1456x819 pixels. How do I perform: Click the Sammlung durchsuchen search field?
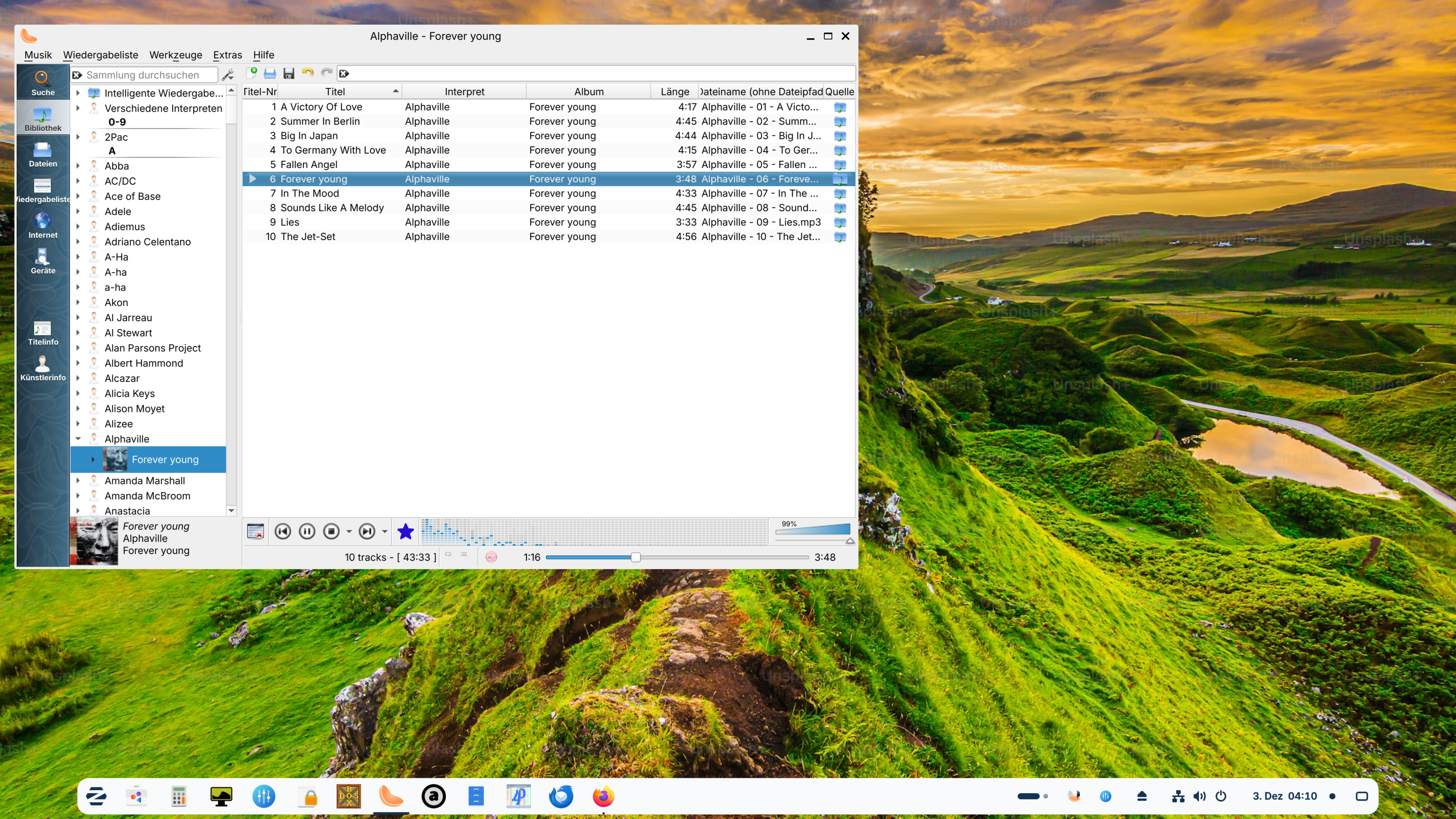tap(150, 75)
